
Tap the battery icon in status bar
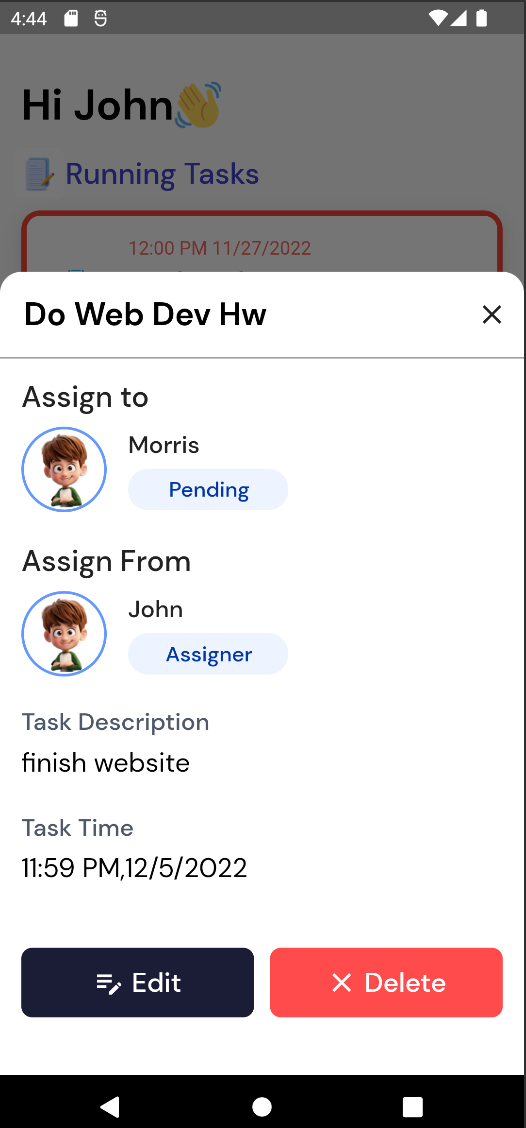481,18
